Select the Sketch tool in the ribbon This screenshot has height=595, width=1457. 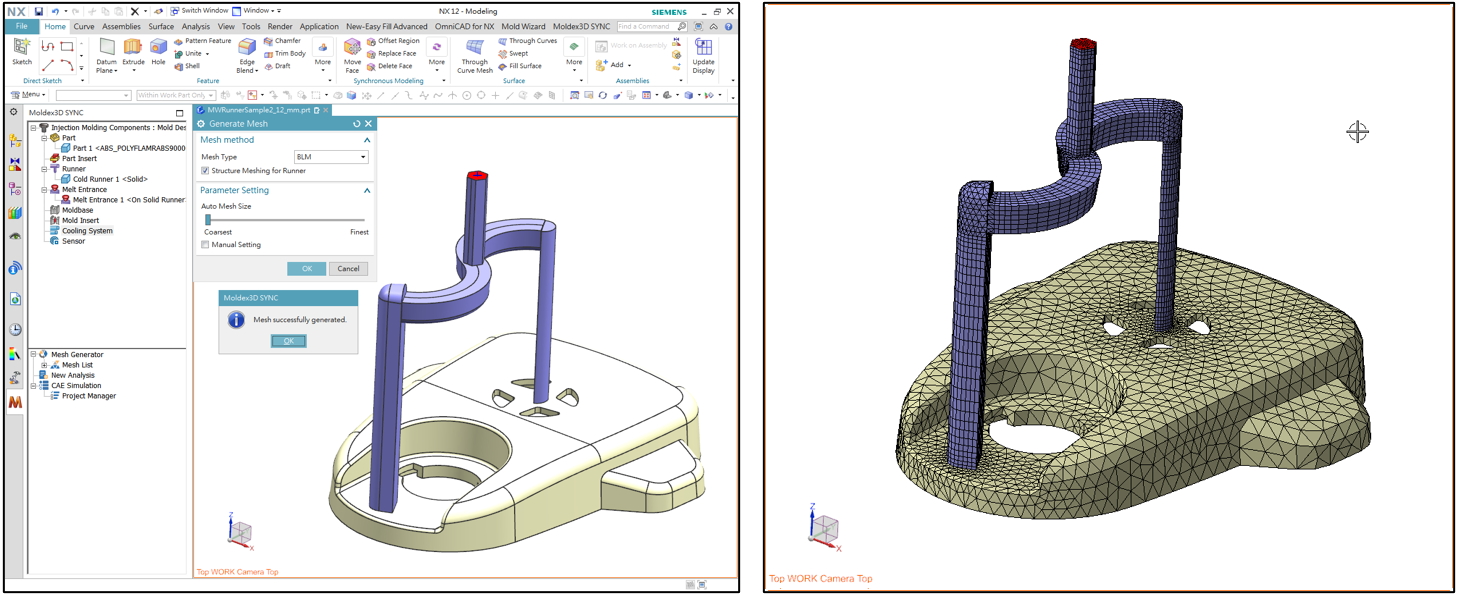coord(21,53)
